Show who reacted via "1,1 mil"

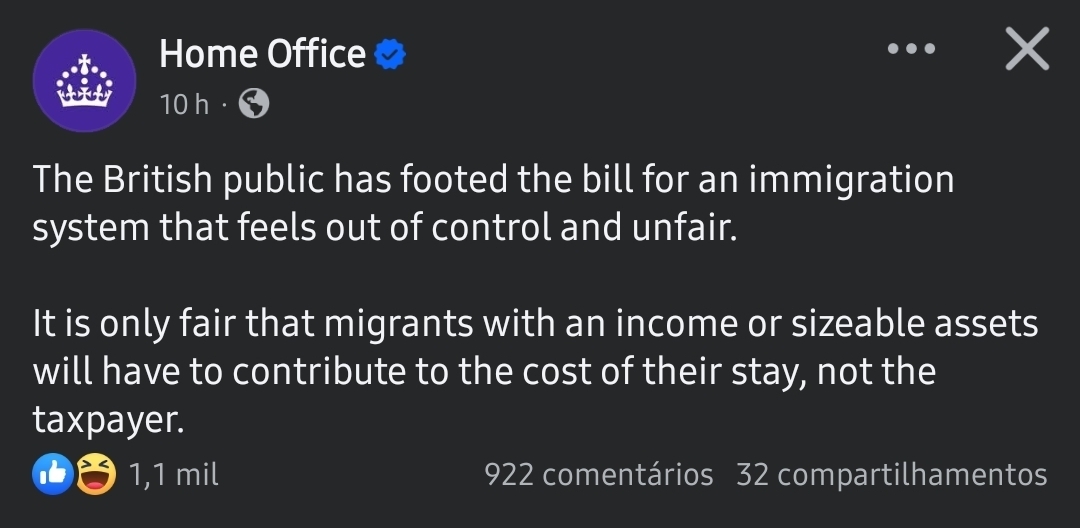(174, 475)
